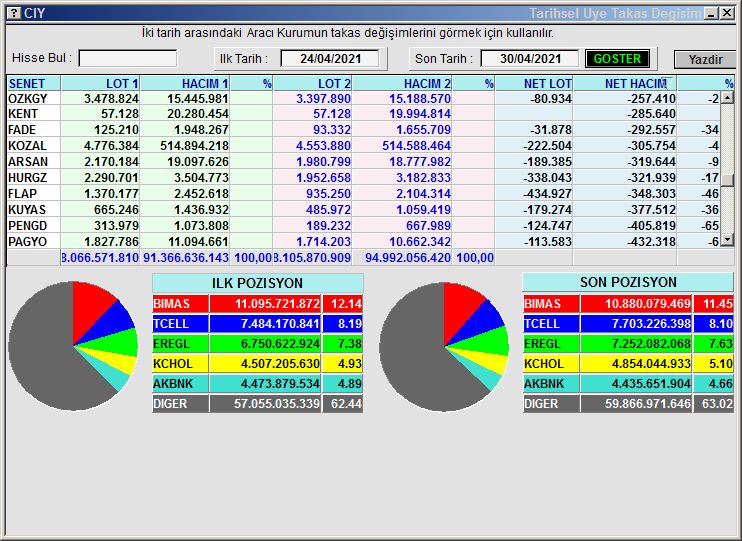Click BIMAS value 11.095.721.872
The width and height of the screenshot is (742, 541).
coord(277,304)
